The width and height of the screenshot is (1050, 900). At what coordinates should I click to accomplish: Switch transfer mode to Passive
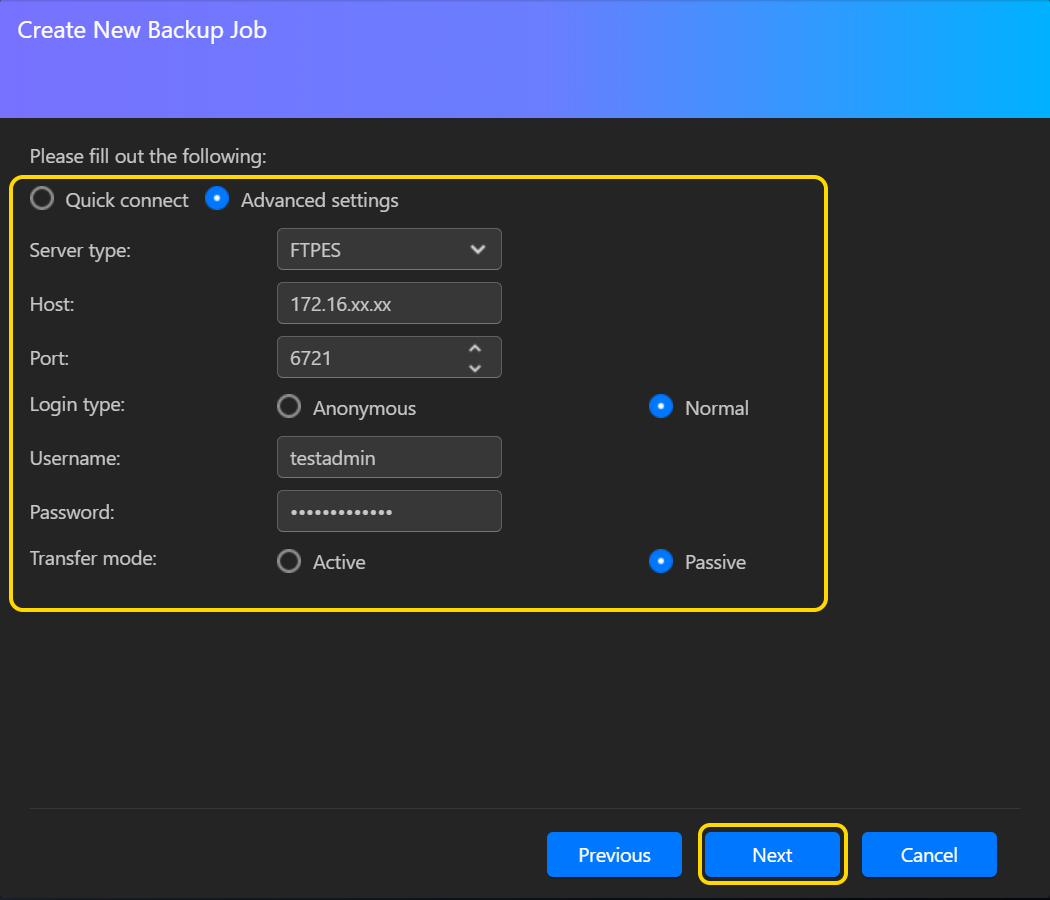tap(661, 561)
